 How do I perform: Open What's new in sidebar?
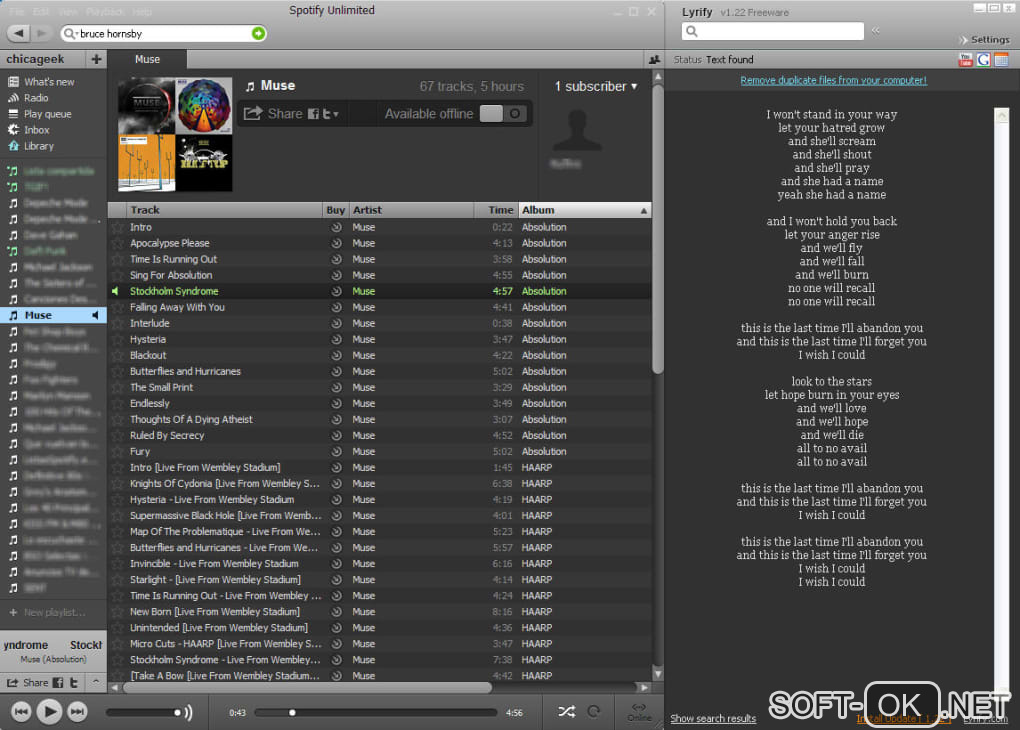(49, 82)
